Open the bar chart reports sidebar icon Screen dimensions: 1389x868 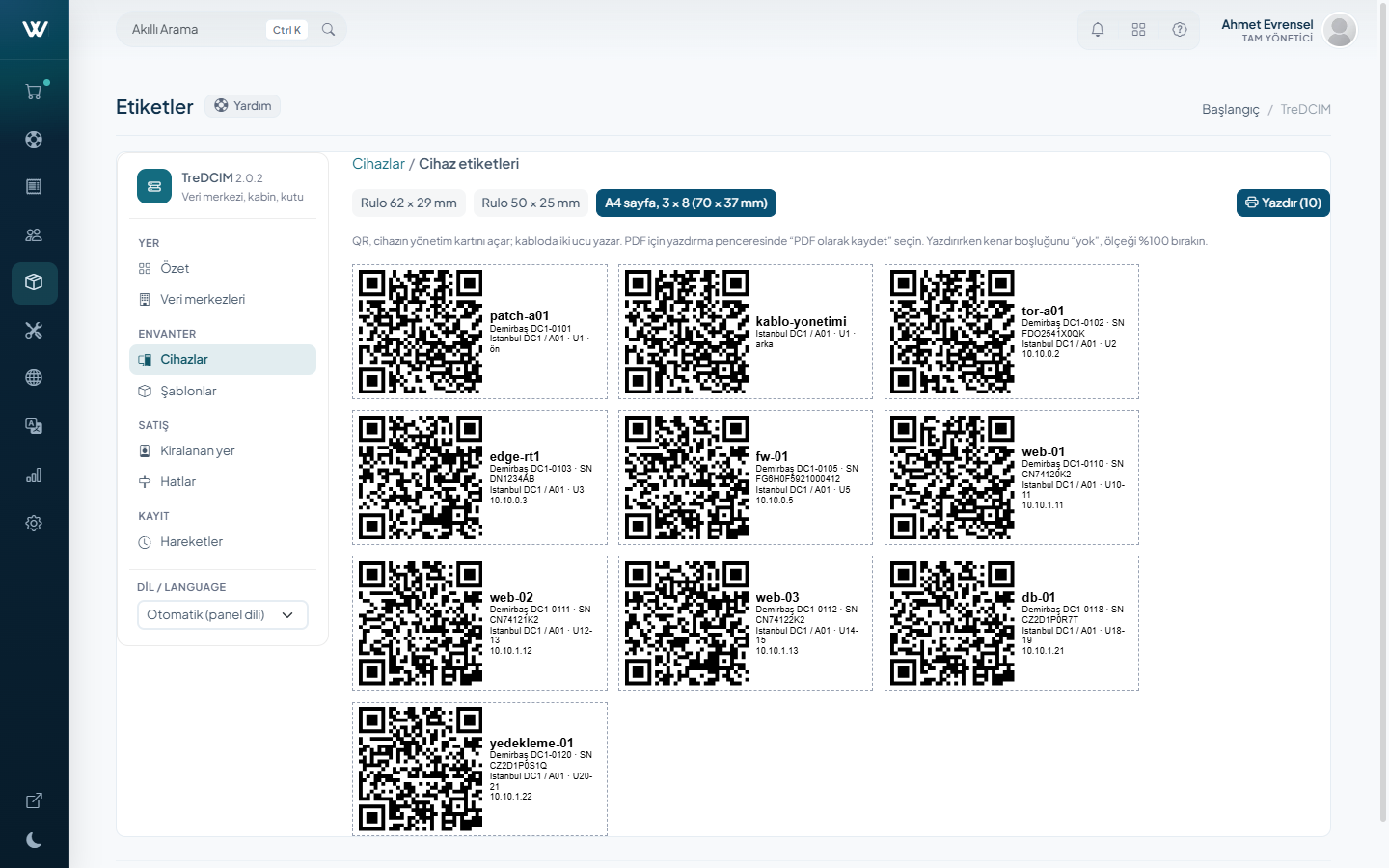[34, 475]
